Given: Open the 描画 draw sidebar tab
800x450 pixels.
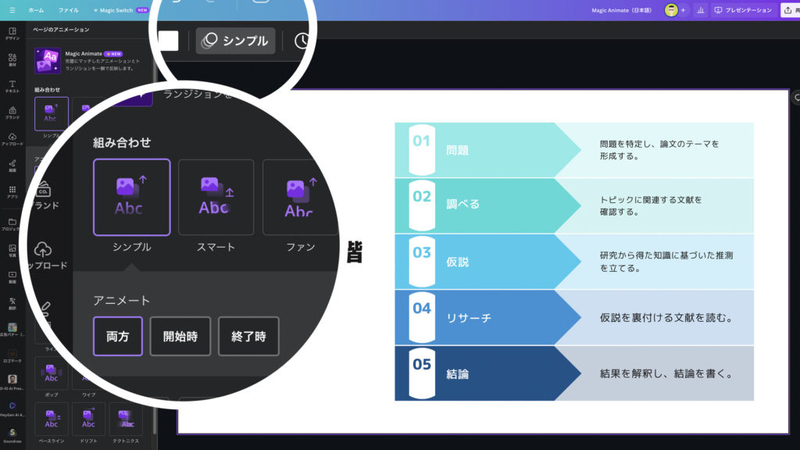Looking at the screenshot, I should tap(12, 166).
